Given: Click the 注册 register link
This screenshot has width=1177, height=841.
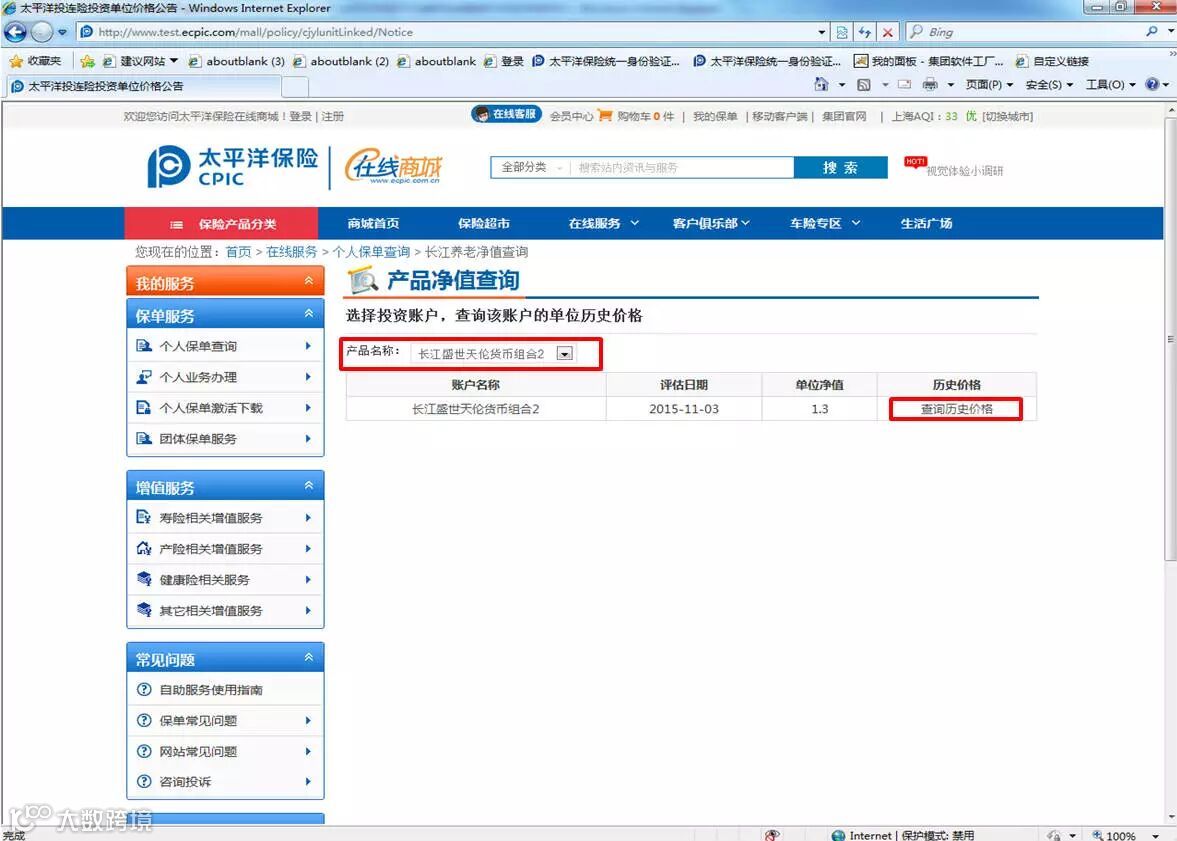Looking at the screenshot, I should 333,116.
